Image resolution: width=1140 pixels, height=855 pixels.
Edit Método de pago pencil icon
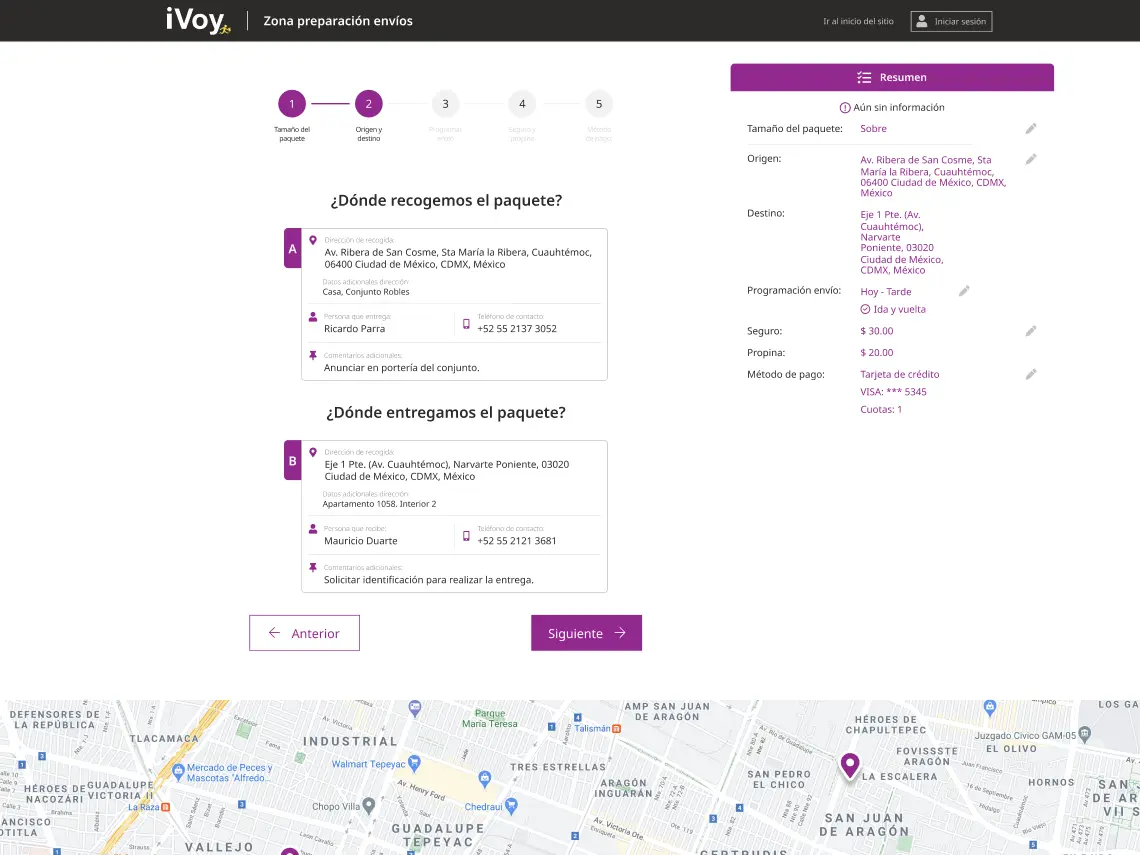[1031, 374]
